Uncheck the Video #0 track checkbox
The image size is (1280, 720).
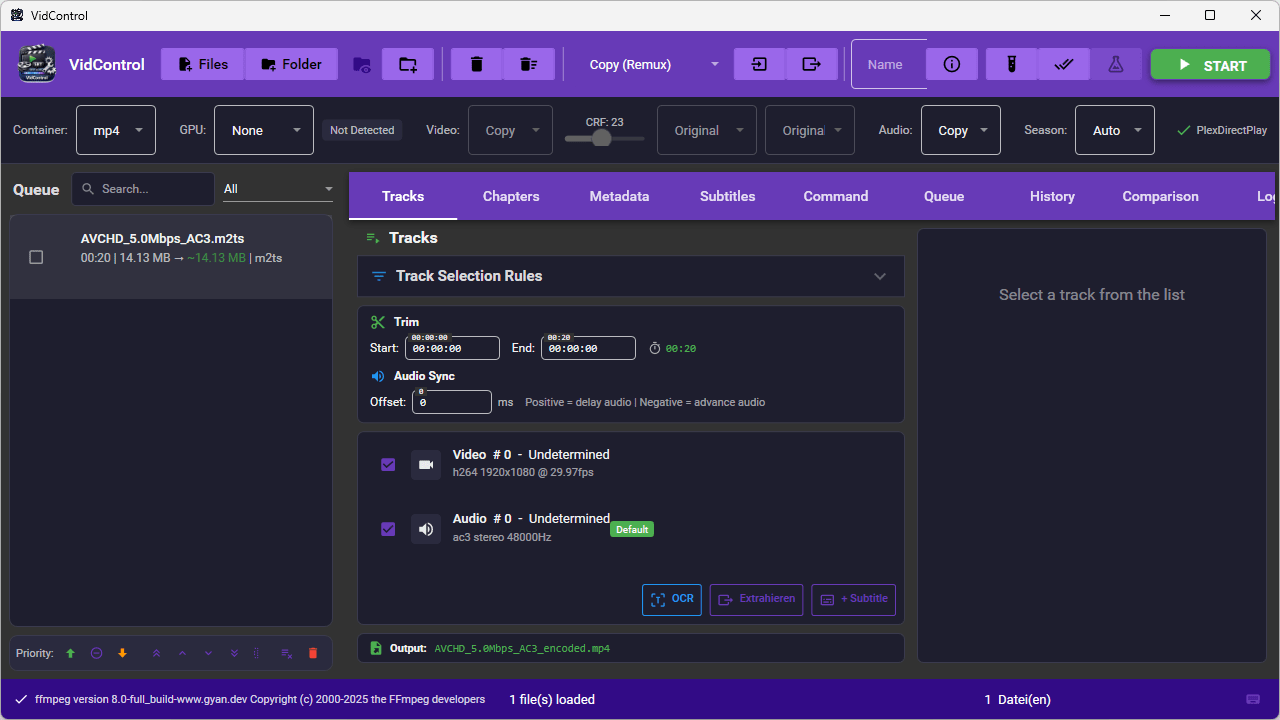(x=388, y=465)
